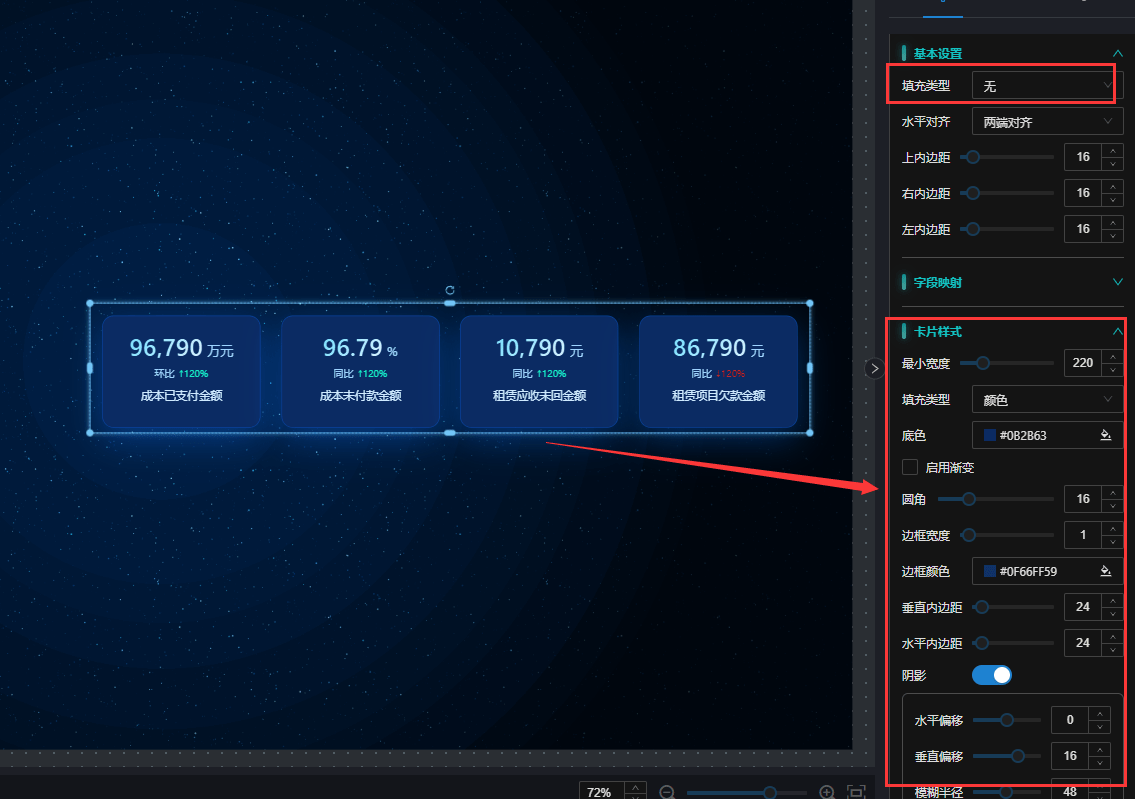Enable the 启用渐变 checkbox

[910, 467]
